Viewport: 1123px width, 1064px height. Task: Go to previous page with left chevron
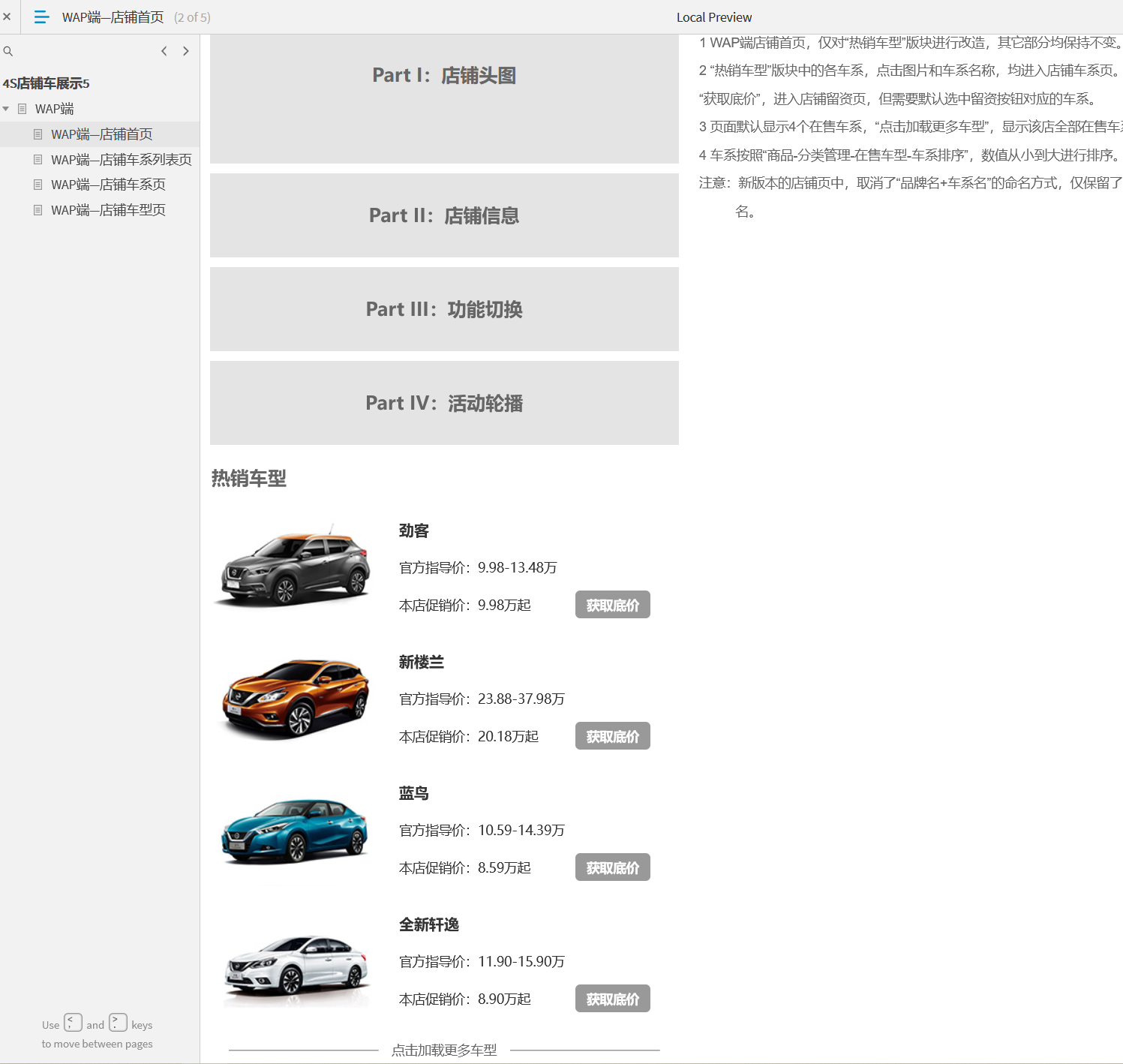coord(164,51)
